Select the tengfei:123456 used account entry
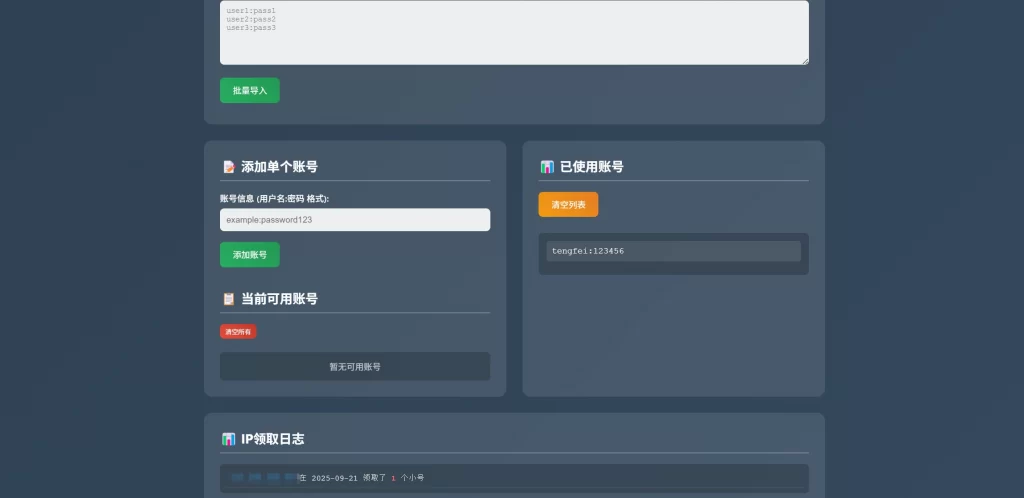Screen dimensions: 1024x498 (x=673, y=251)
